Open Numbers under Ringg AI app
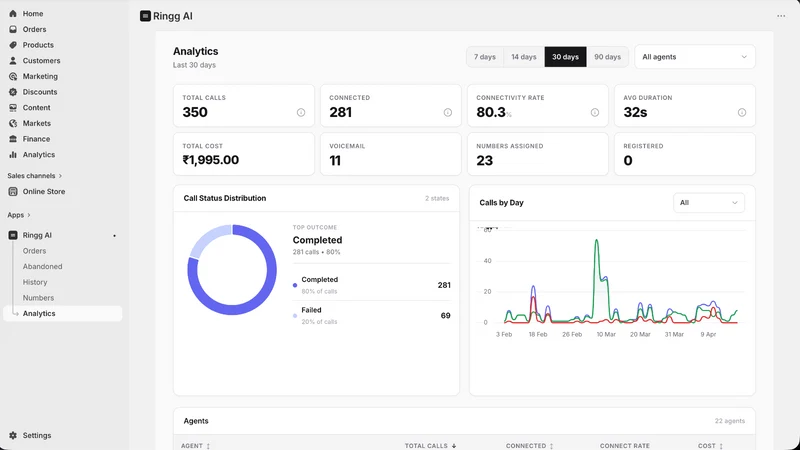800x450 pixels. (x=38, y=298)
